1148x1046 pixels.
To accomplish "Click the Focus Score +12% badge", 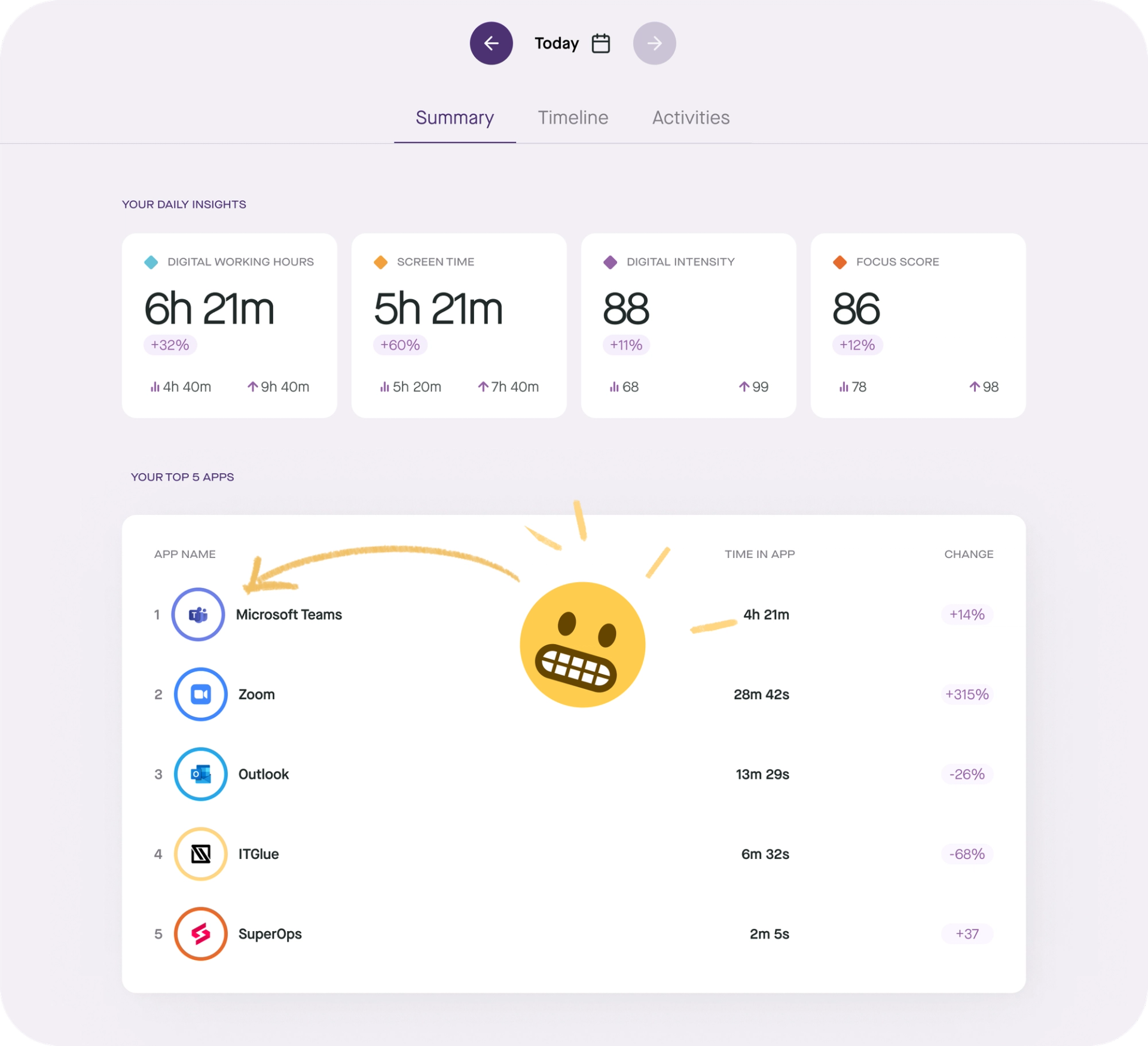I will [857, 345].
